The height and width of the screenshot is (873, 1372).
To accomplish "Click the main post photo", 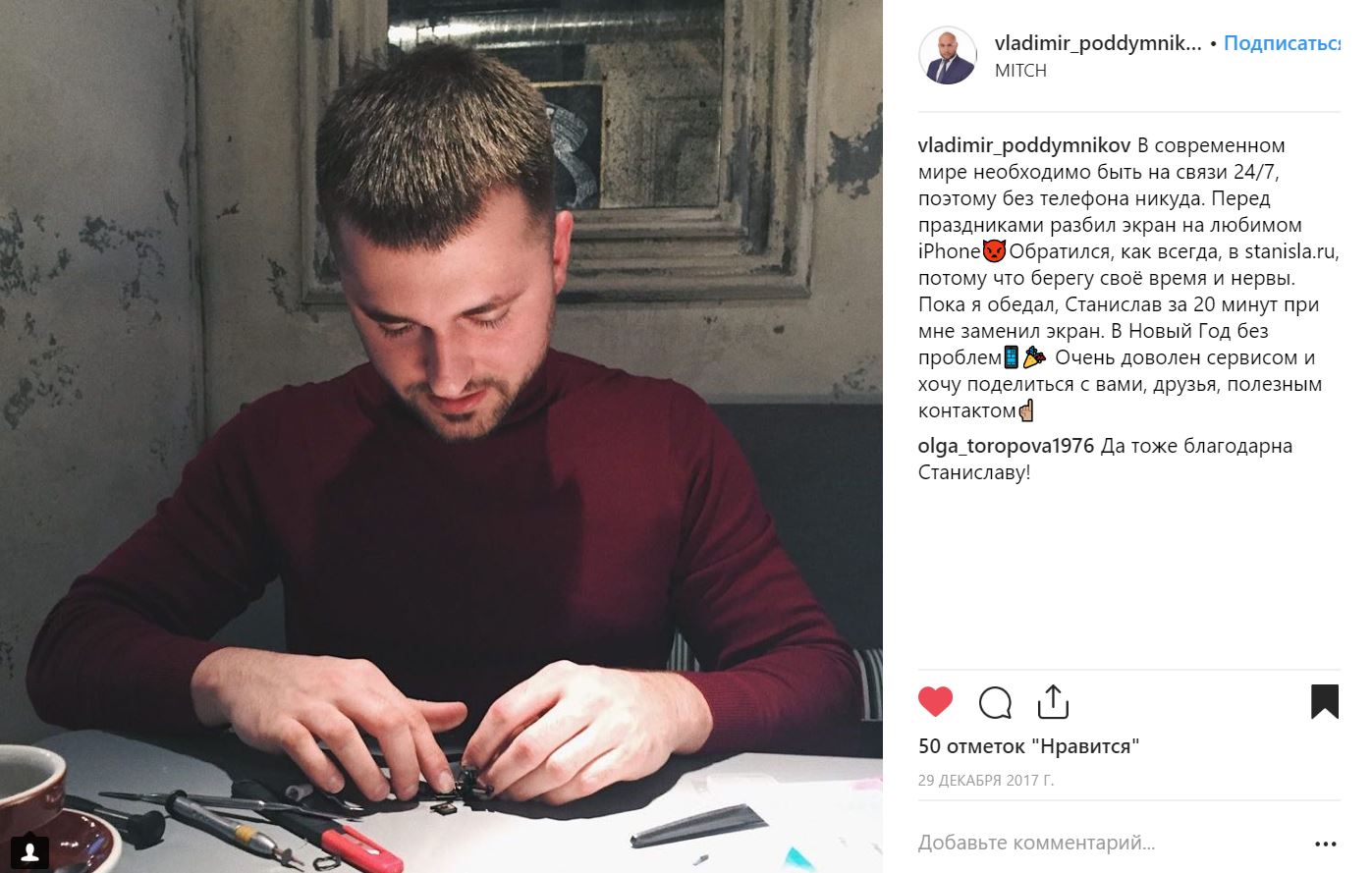I will [x=441, y=436].
